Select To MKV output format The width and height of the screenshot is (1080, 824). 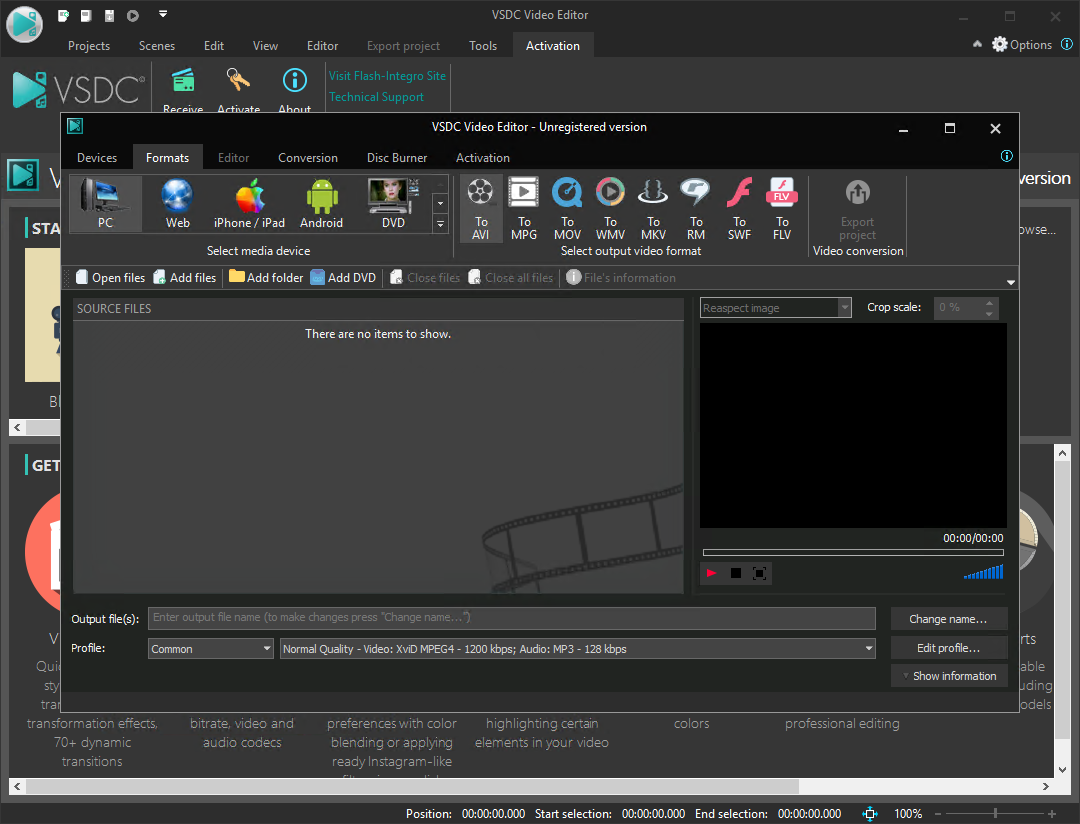(x=653, y=209)
